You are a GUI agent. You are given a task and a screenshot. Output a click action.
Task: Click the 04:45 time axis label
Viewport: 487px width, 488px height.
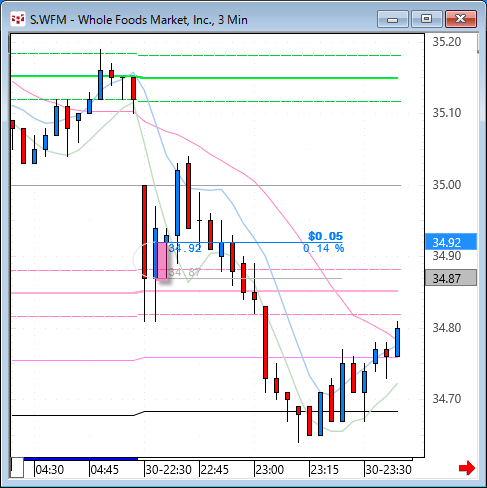(x=105, y=470)
